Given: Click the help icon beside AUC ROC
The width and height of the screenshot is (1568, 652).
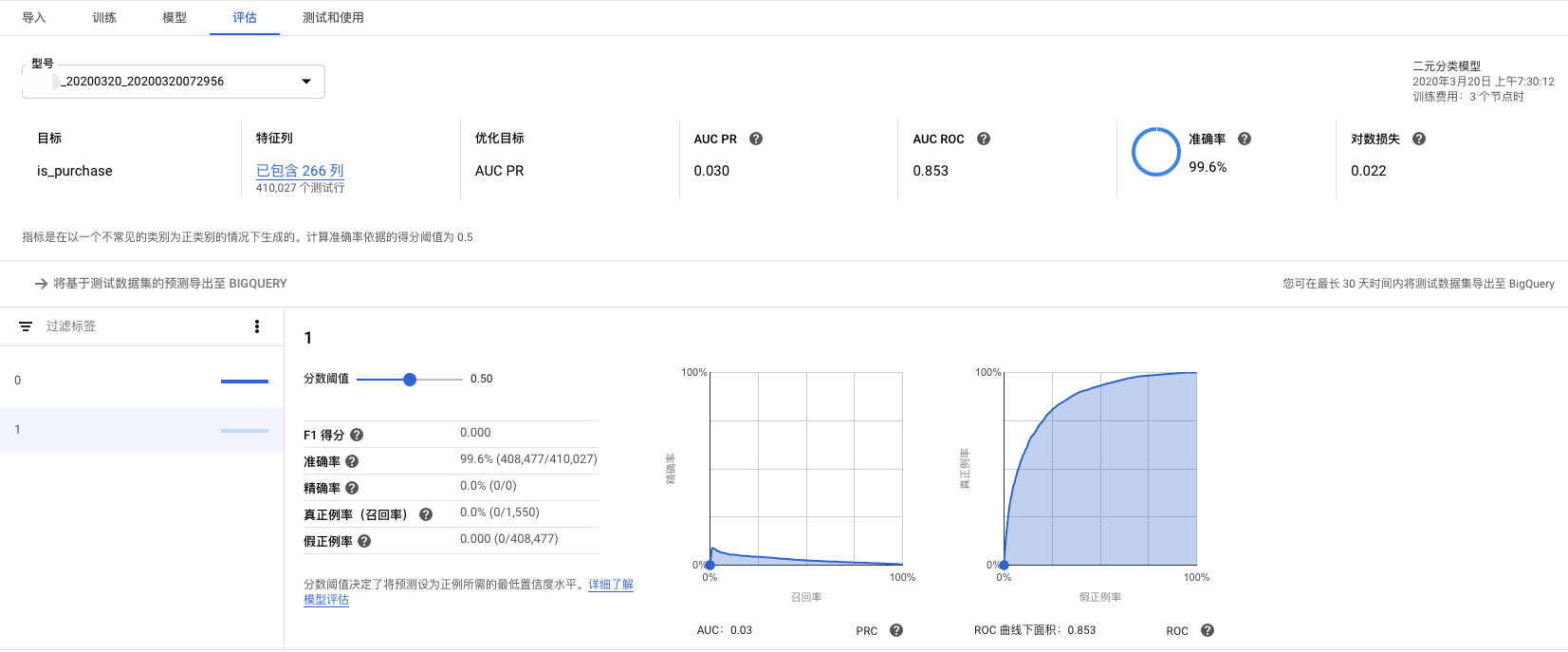Looking at the screenshot, I should 984,139.
